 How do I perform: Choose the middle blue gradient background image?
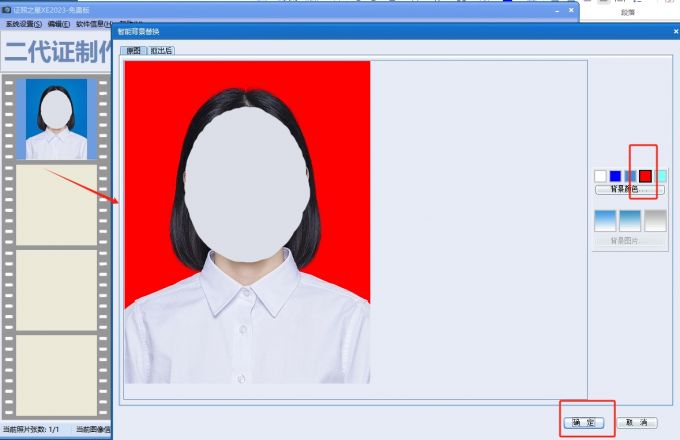click(x=630, y=220)
